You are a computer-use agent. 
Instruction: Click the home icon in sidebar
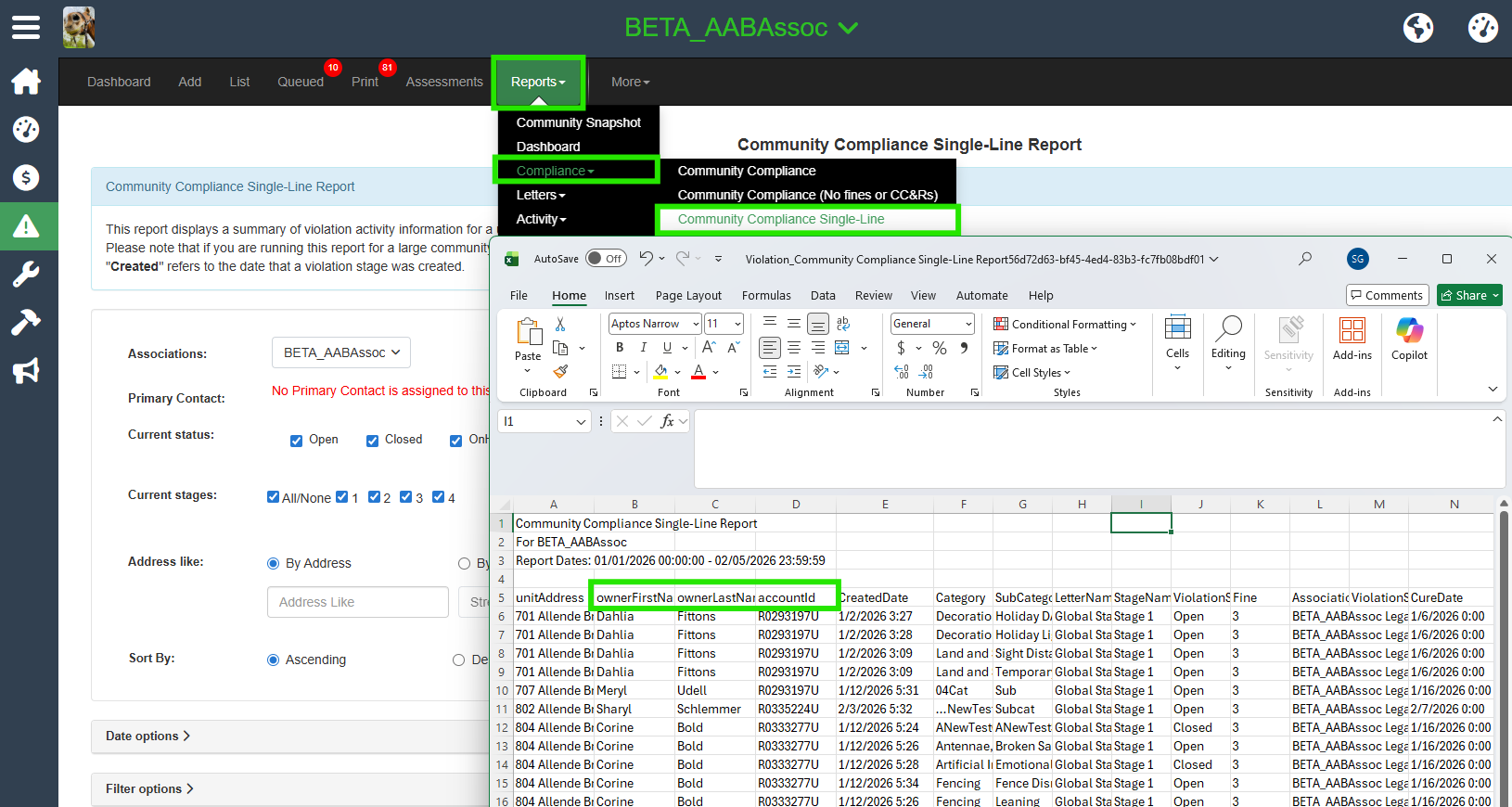coord(26,82)
